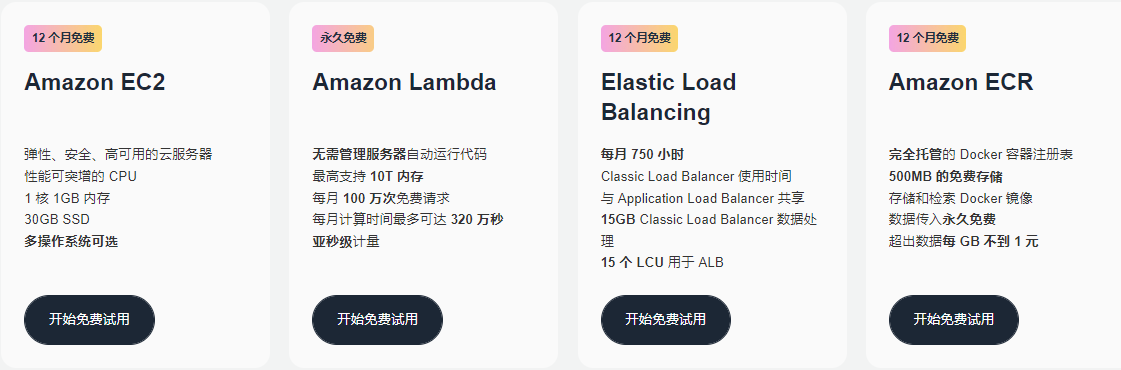This screenshot has width=1121, height=370.
Task: Select the 永久免费 badge on Lambda card
Action: pyautogui.click(x=343, y=39)
